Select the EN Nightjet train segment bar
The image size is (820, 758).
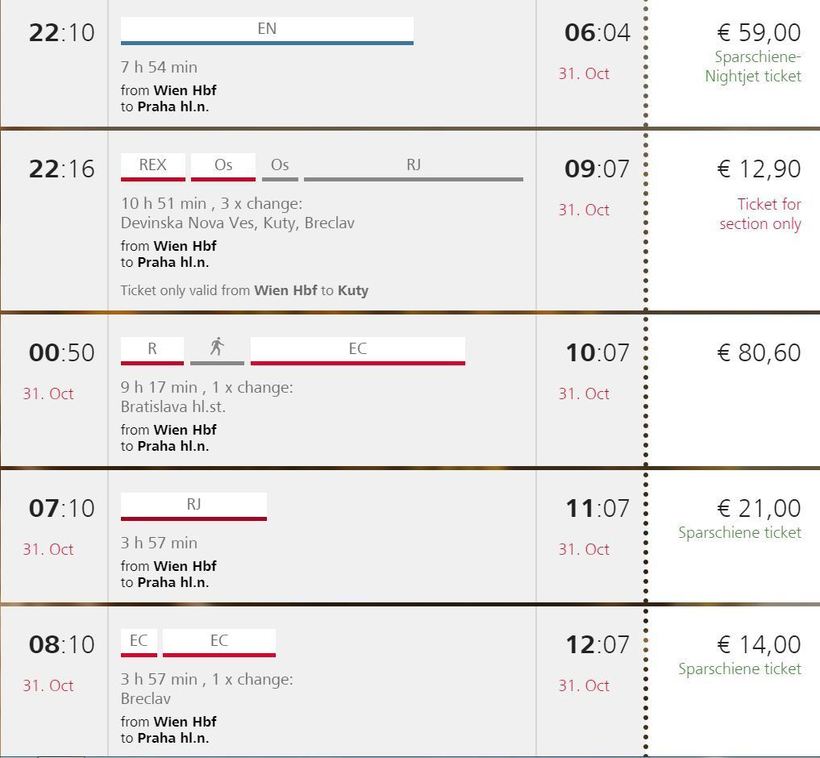coord(267,30)
